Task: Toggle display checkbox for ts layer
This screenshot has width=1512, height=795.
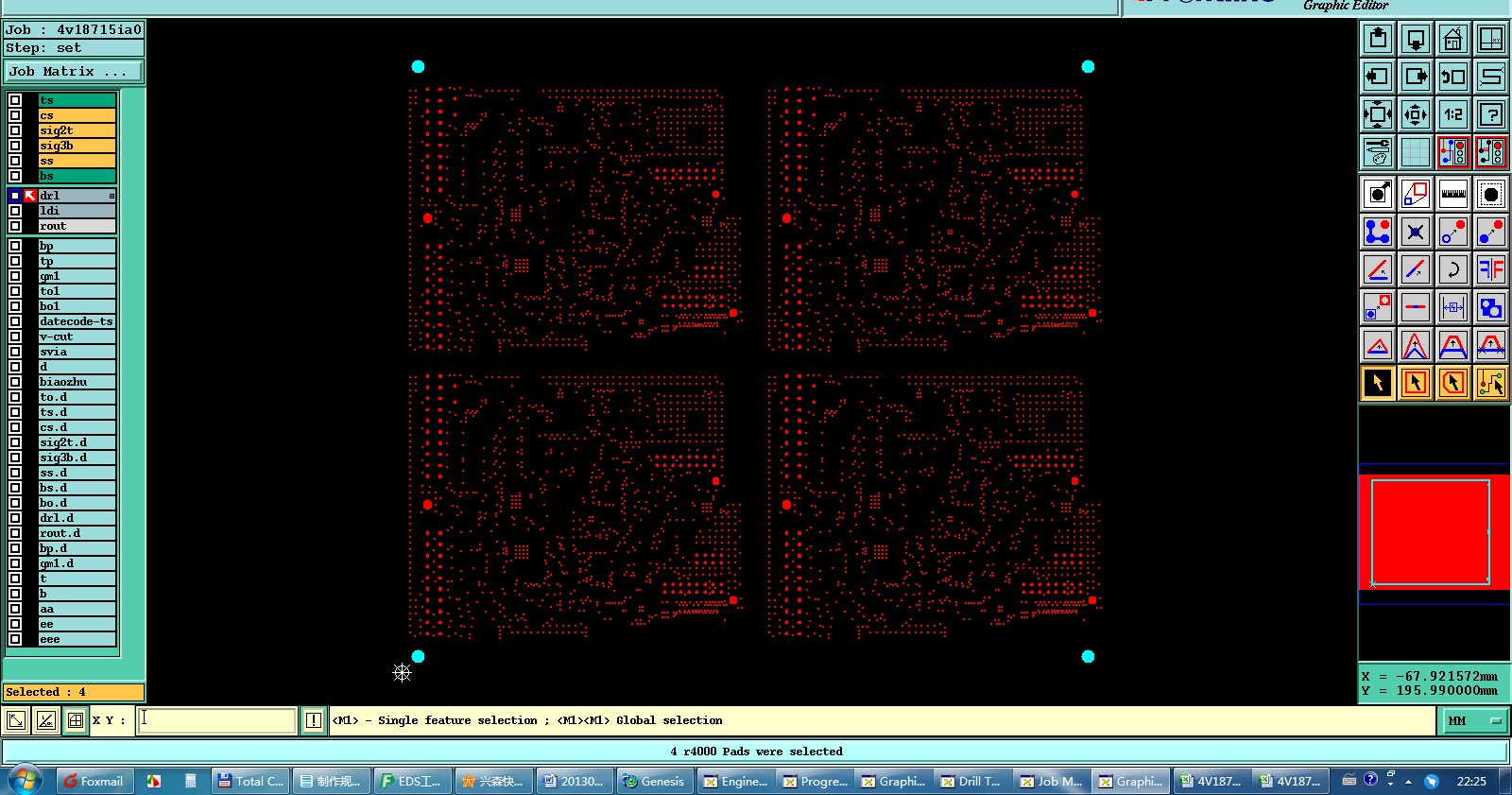Action: [x=15, y=100]
